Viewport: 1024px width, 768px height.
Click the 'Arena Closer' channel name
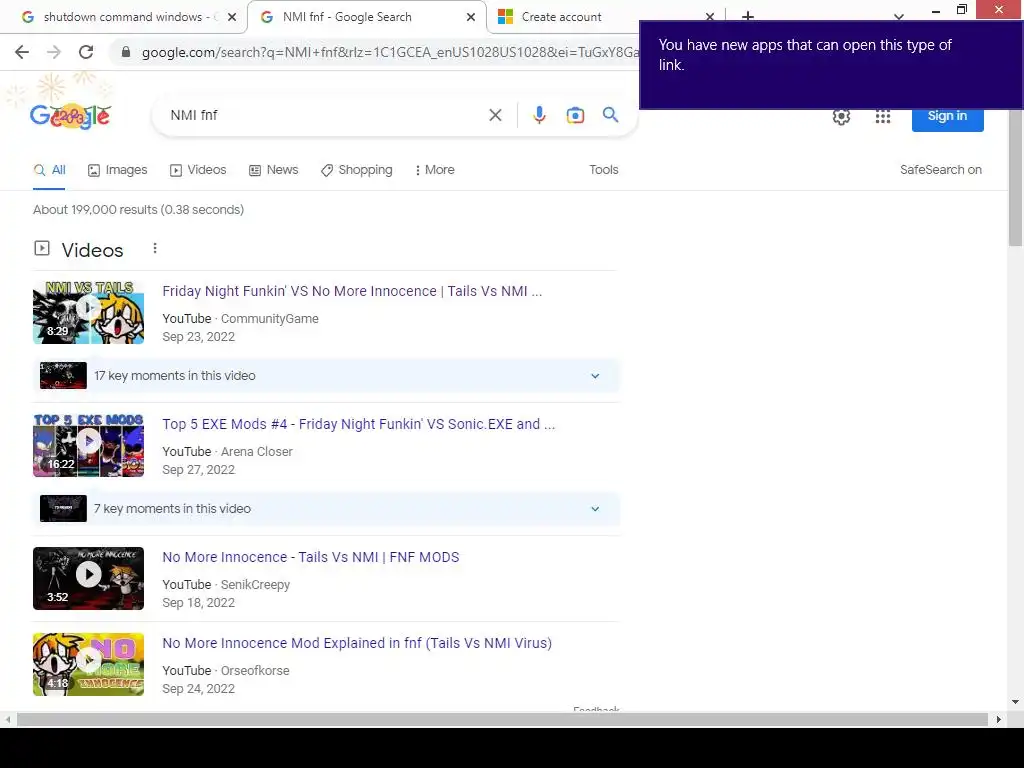pos(257,452)
